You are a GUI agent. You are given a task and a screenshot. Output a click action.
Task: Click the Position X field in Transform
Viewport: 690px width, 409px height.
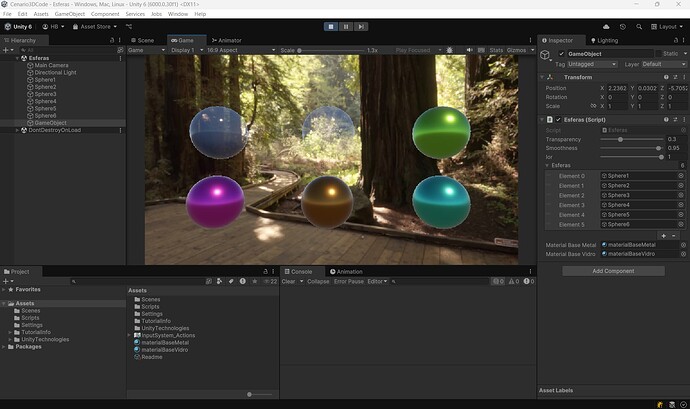[617, 88]
